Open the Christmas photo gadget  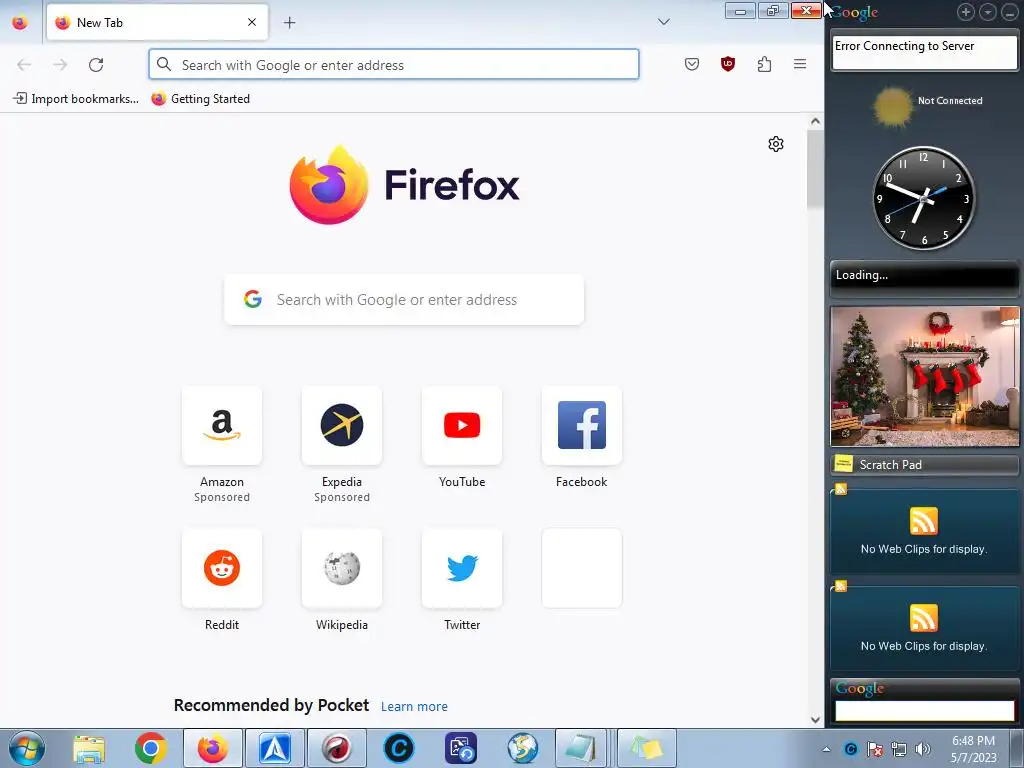click(924, 376)
